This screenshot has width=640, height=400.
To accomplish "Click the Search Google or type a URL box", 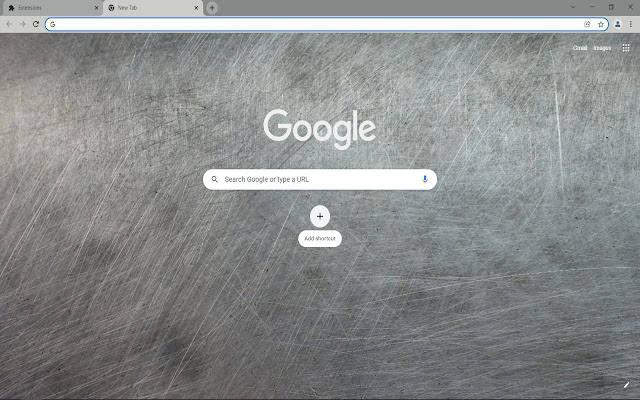I will click(x=320, y=179).
